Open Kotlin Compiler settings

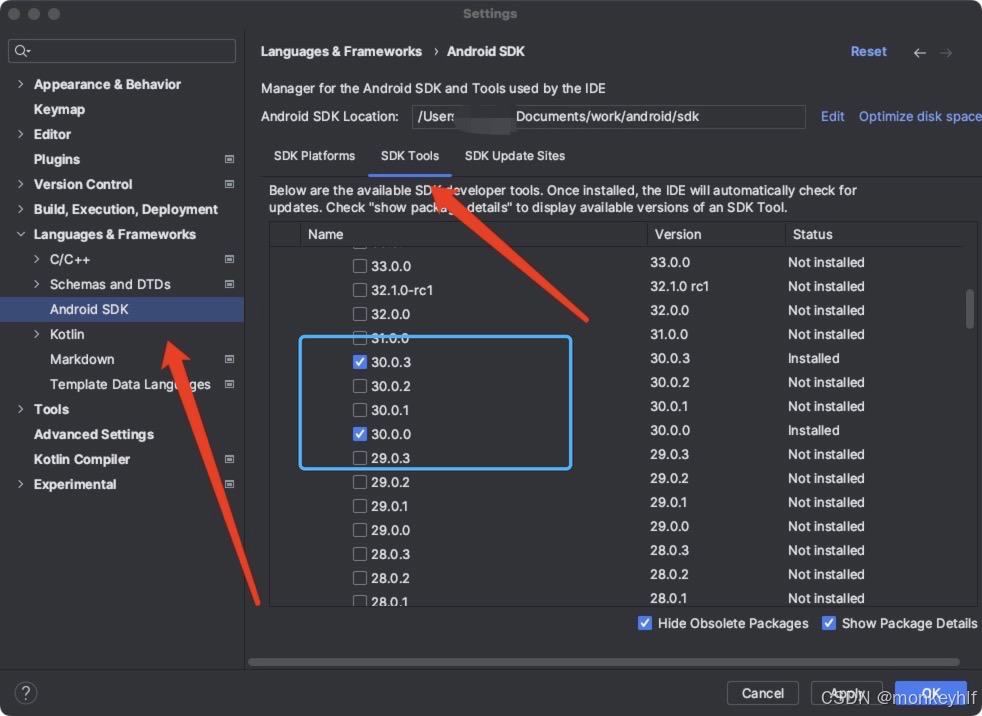point(82,459)
